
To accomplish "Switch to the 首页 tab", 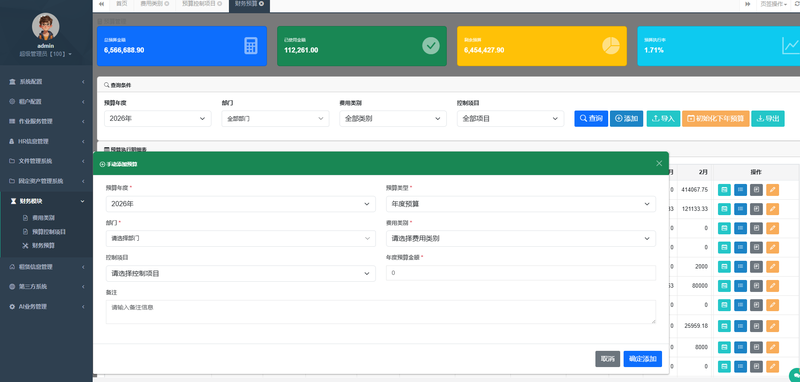I will tap(121, 4).
